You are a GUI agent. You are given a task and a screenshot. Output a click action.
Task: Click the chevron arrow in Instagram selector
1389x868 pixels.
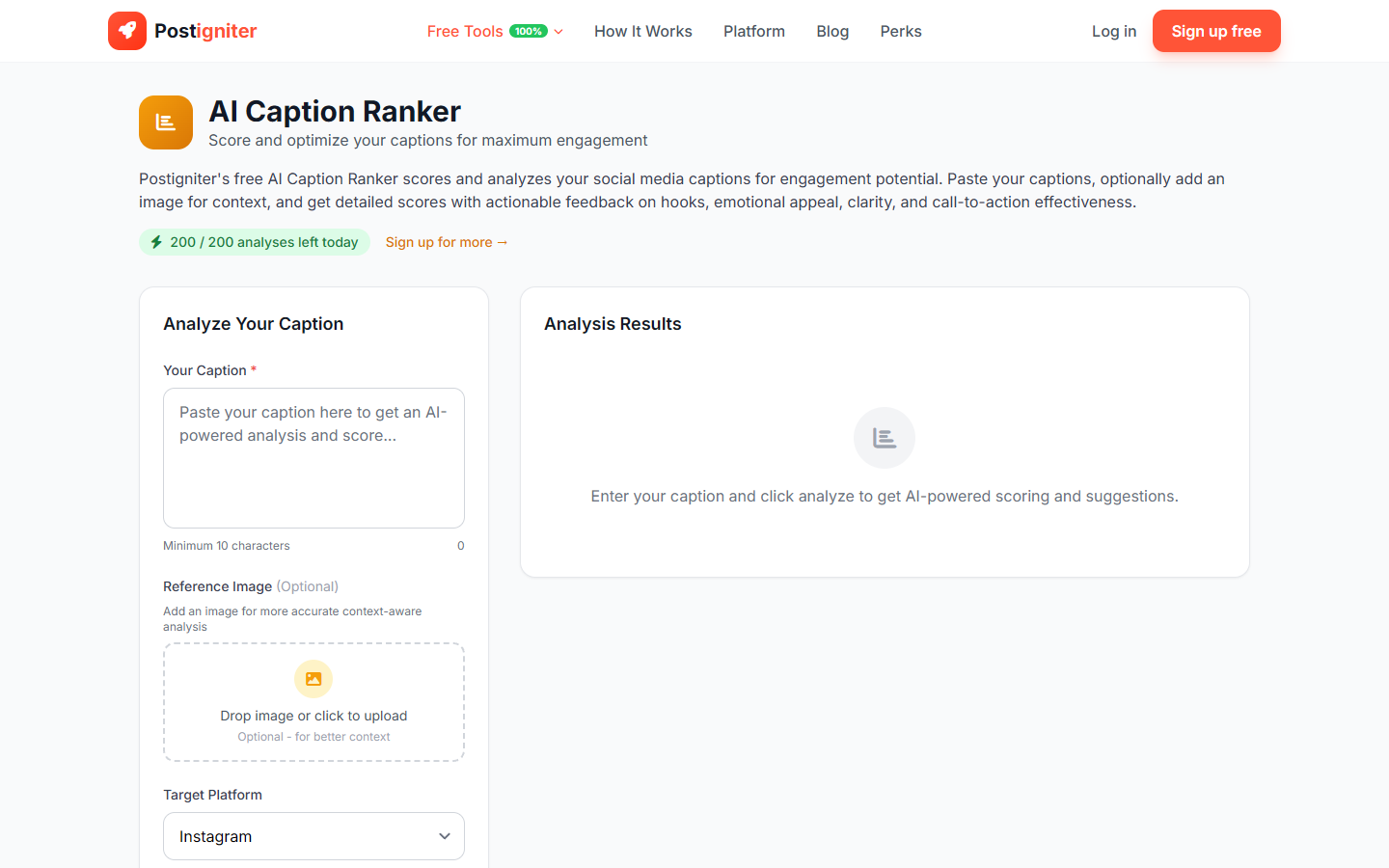[445, 836]
